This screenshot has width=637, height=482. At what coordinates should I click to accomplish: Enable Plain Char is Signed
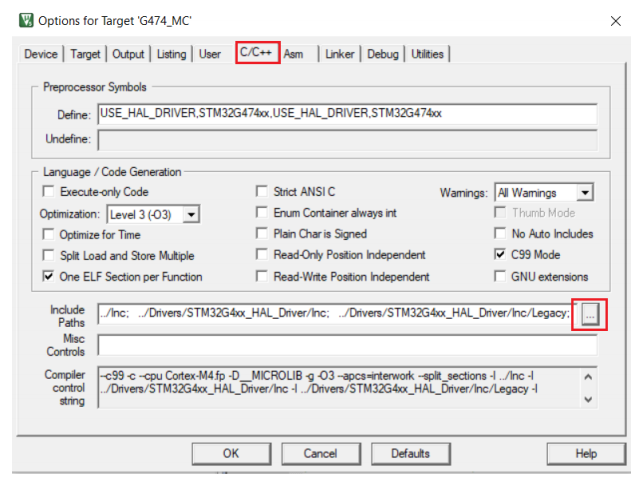tap(262, 234)
